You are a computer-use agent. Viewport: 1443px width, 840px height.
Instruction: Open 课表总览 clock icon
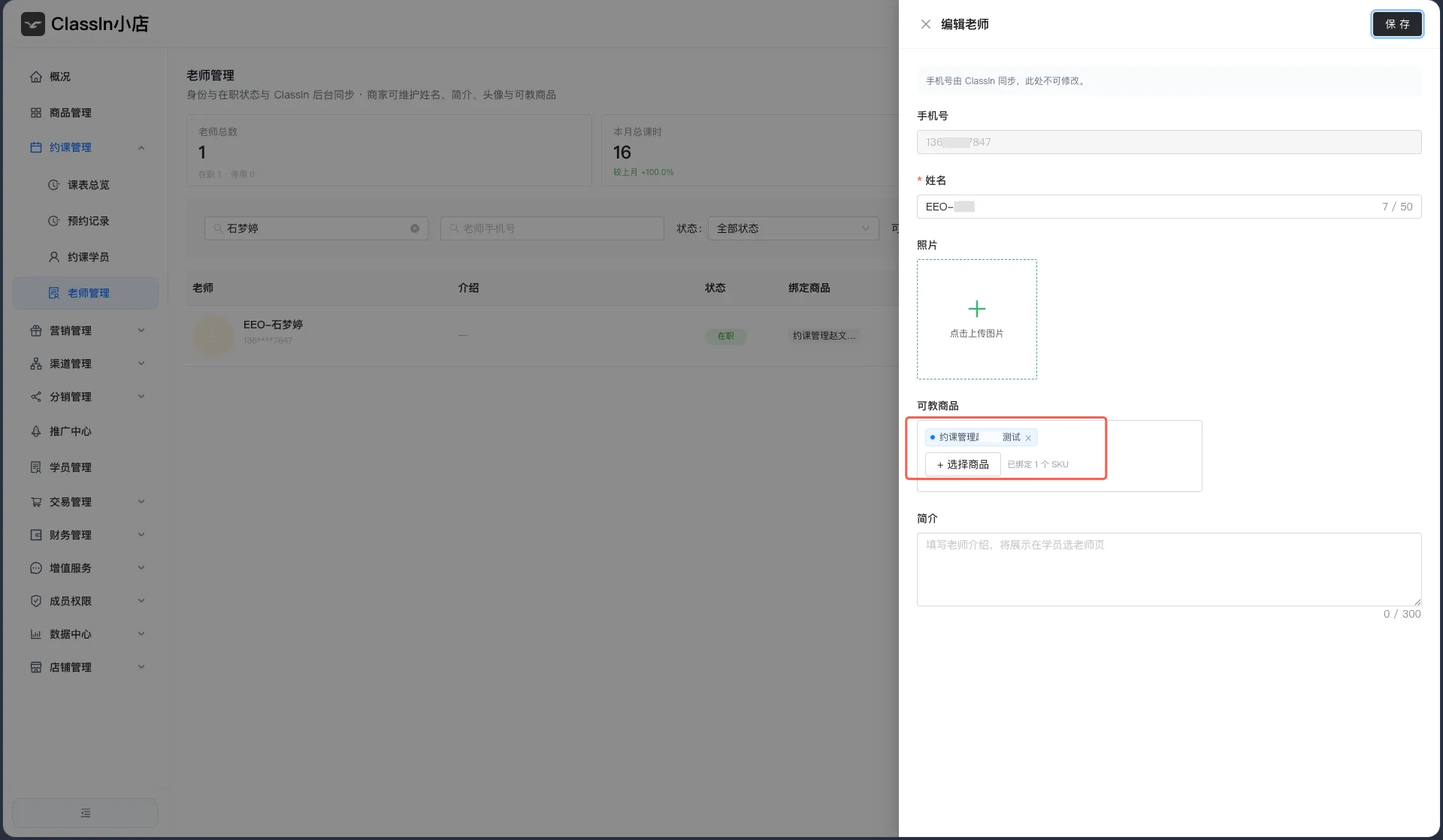click(54, 185)
